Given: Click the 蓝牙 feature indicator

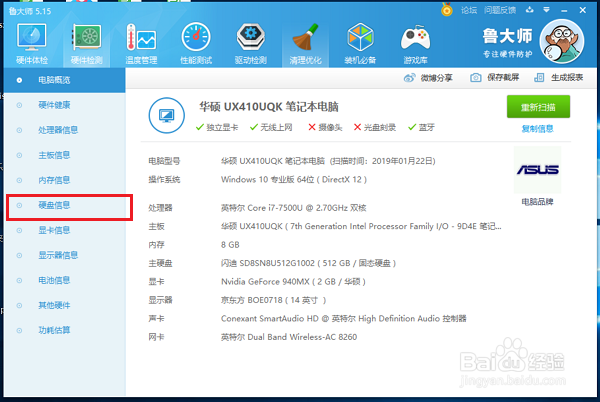Looking at the screenshot, I should coord(421,127).
